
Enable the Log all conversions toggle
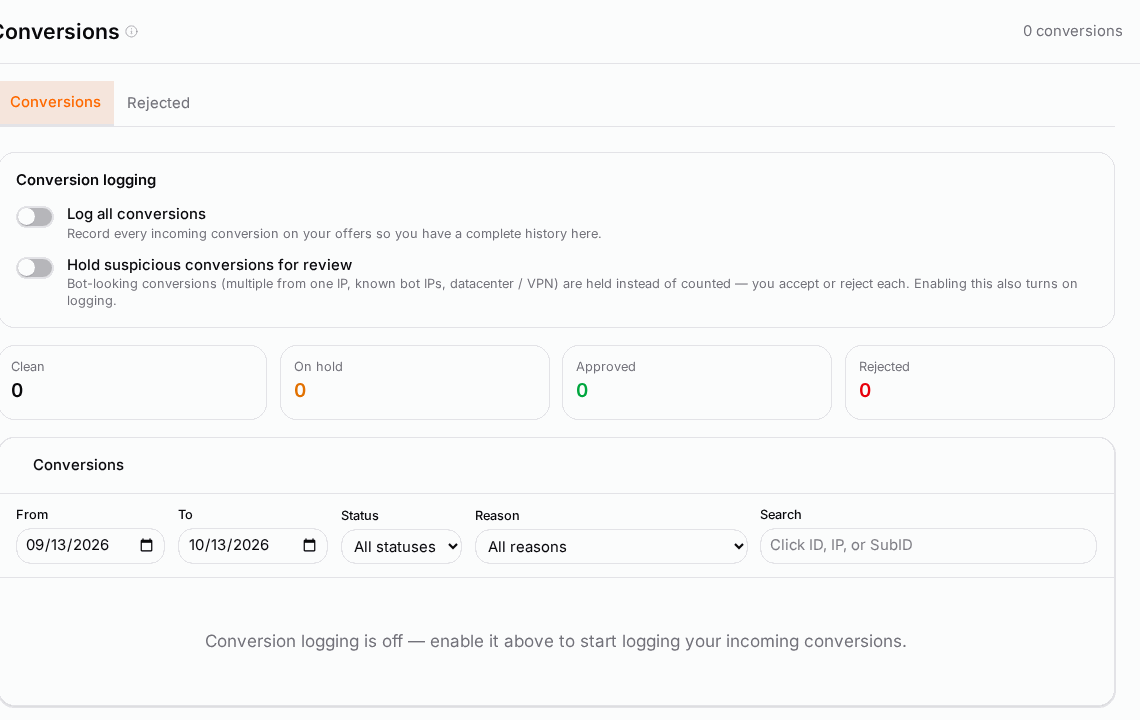click(35, 217)
